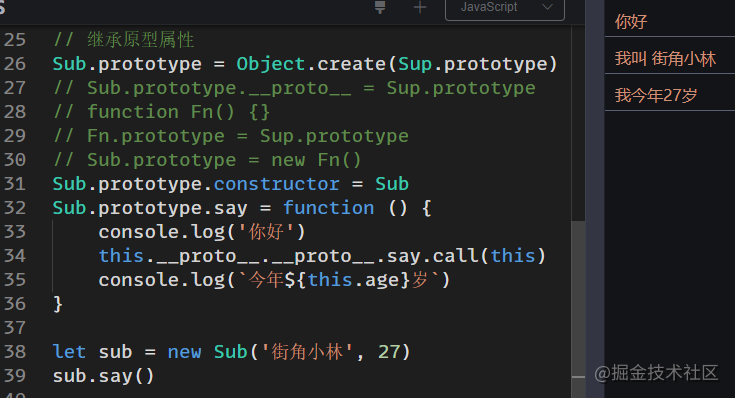Open the JavaScript language dropdown
735x398 pixels.
[505, 8]
